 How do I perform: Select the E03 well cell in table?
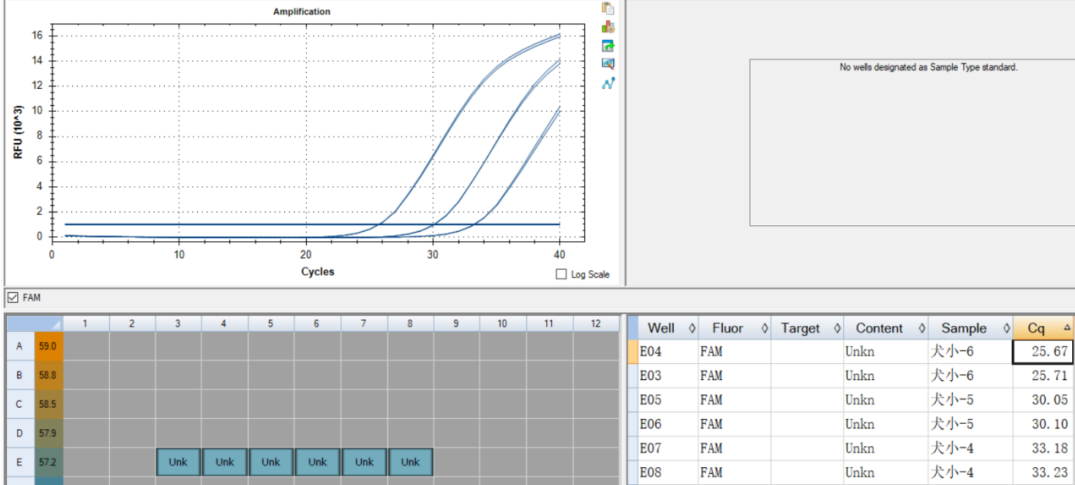(668, 376)
